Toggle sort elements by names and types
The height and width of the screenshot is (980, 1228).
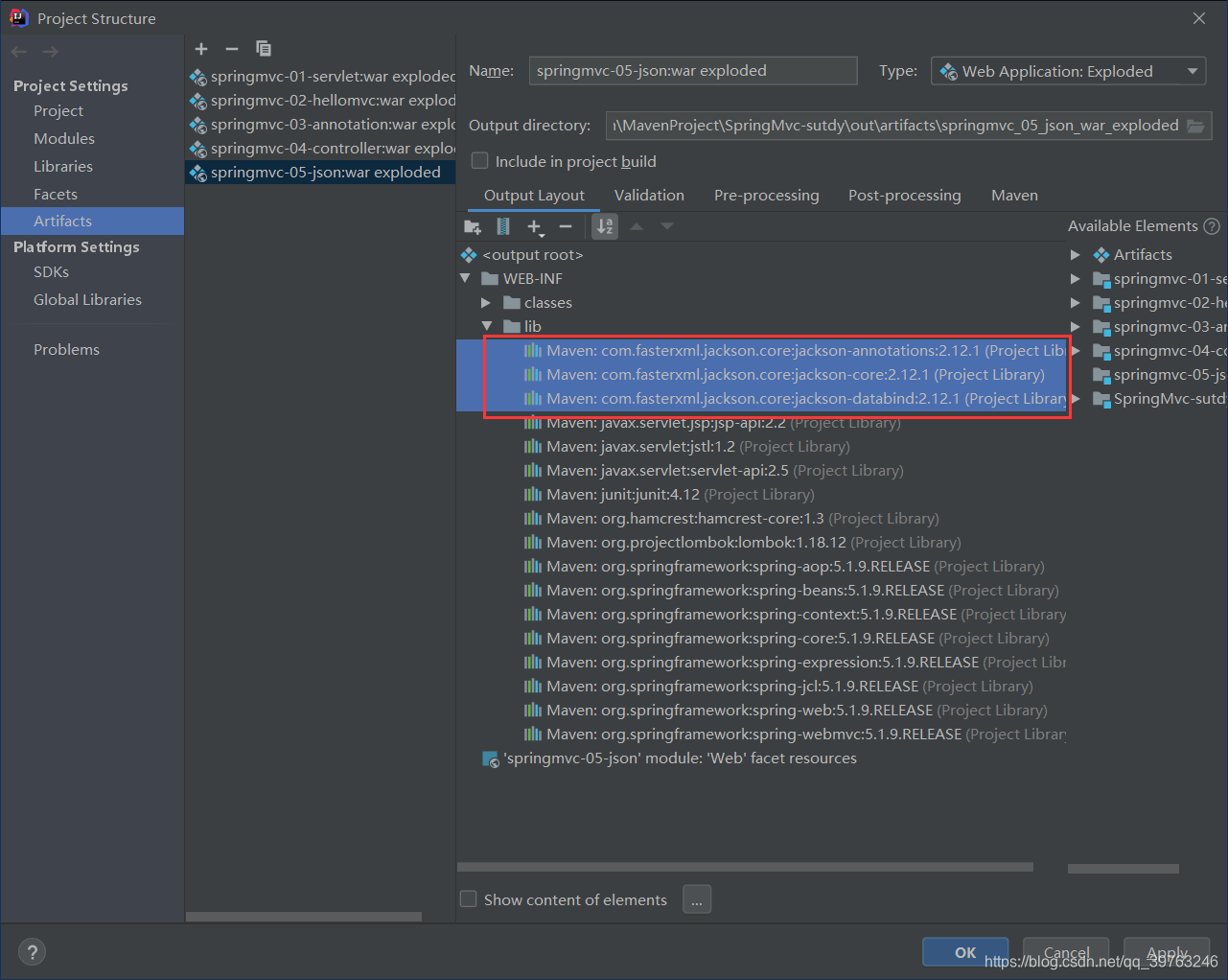coord(605,226)
